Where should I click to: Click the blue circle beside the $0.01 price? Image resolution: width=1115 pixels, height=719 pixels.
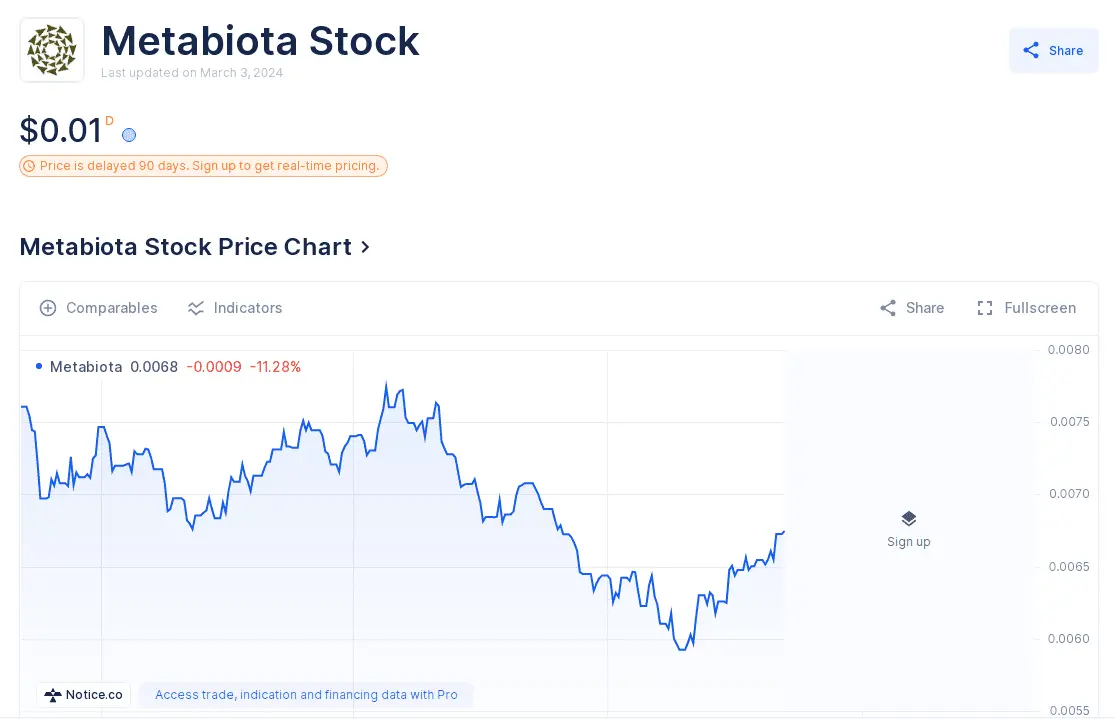pyautogui.click(x=129, y=135)
